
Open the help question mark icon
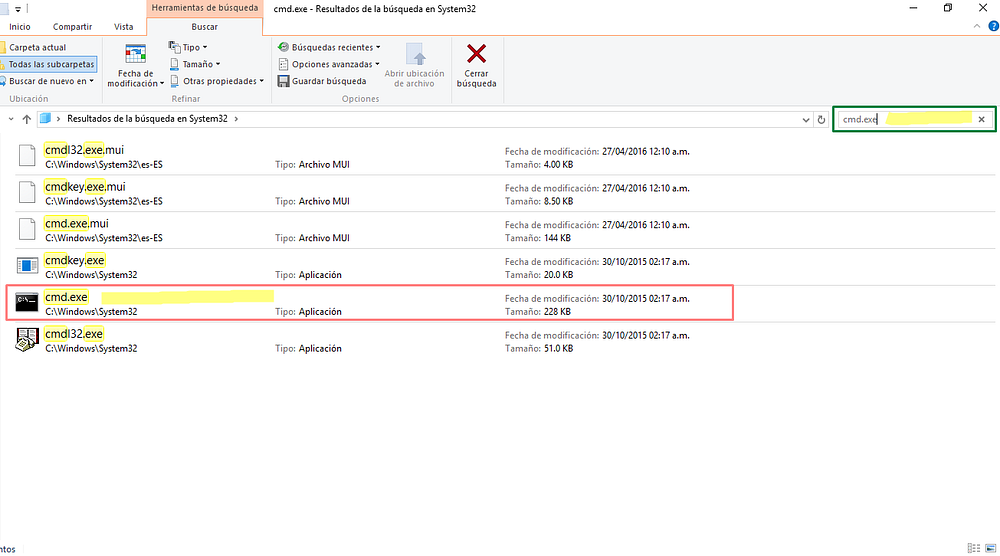click(994, 26)
